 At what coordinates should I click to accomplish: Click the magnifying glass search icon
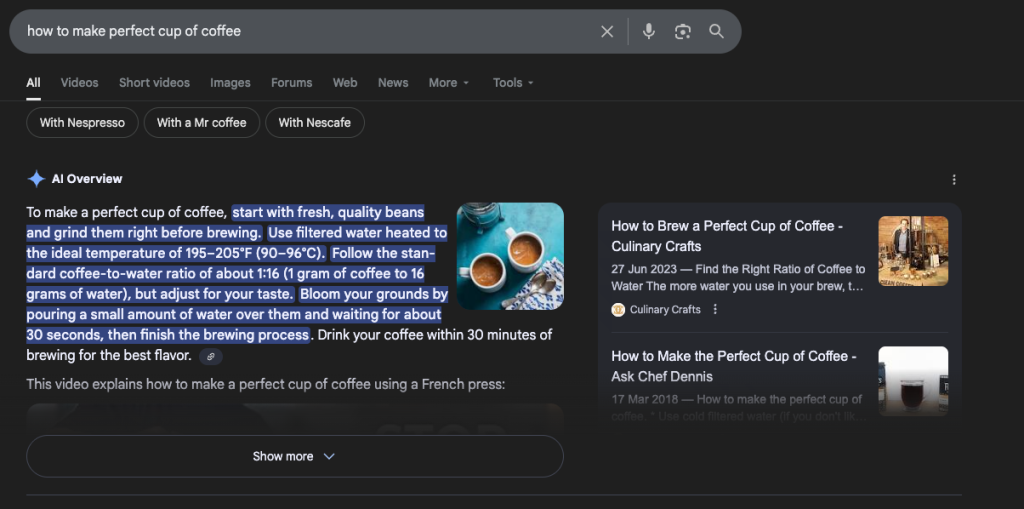(x=716, y=31)
